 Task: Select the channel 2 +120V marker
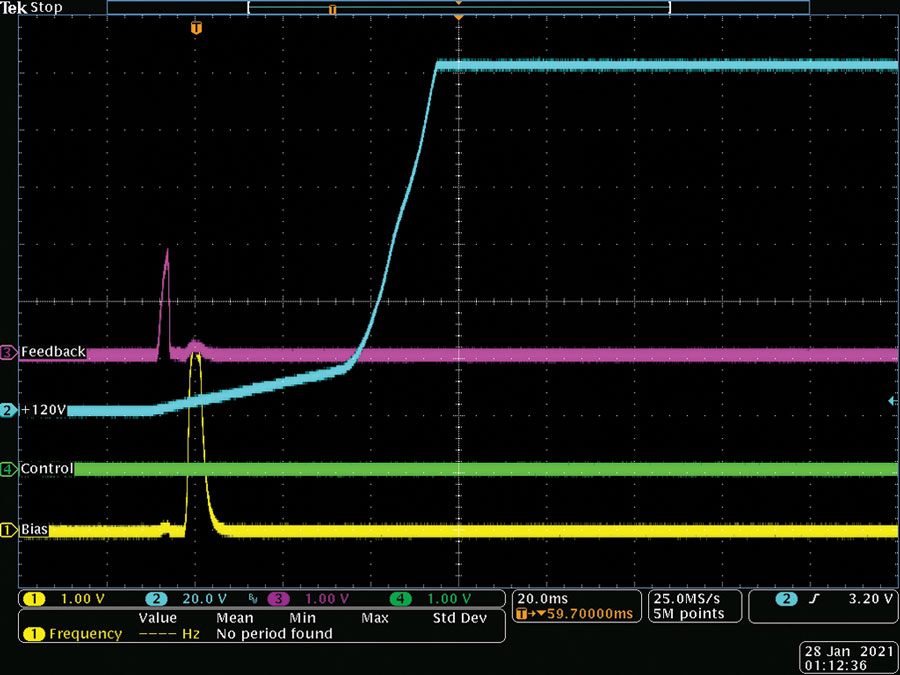point(9,410)
